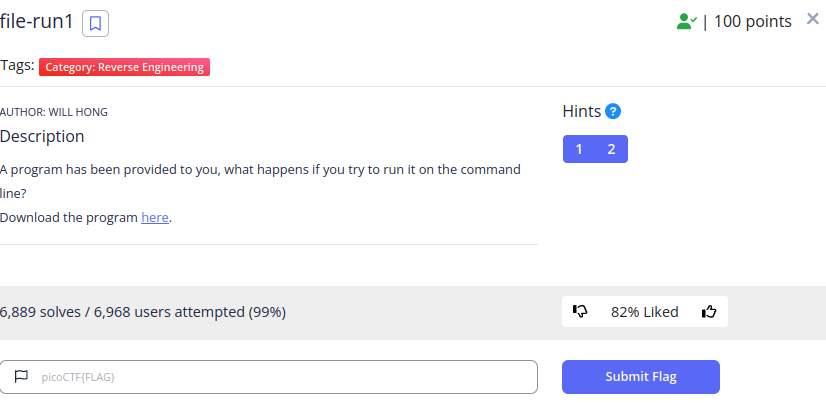Screen dimensions: 826x403
Task: Give the challenge a thumbs up
Action: click(x=709, y=311)
